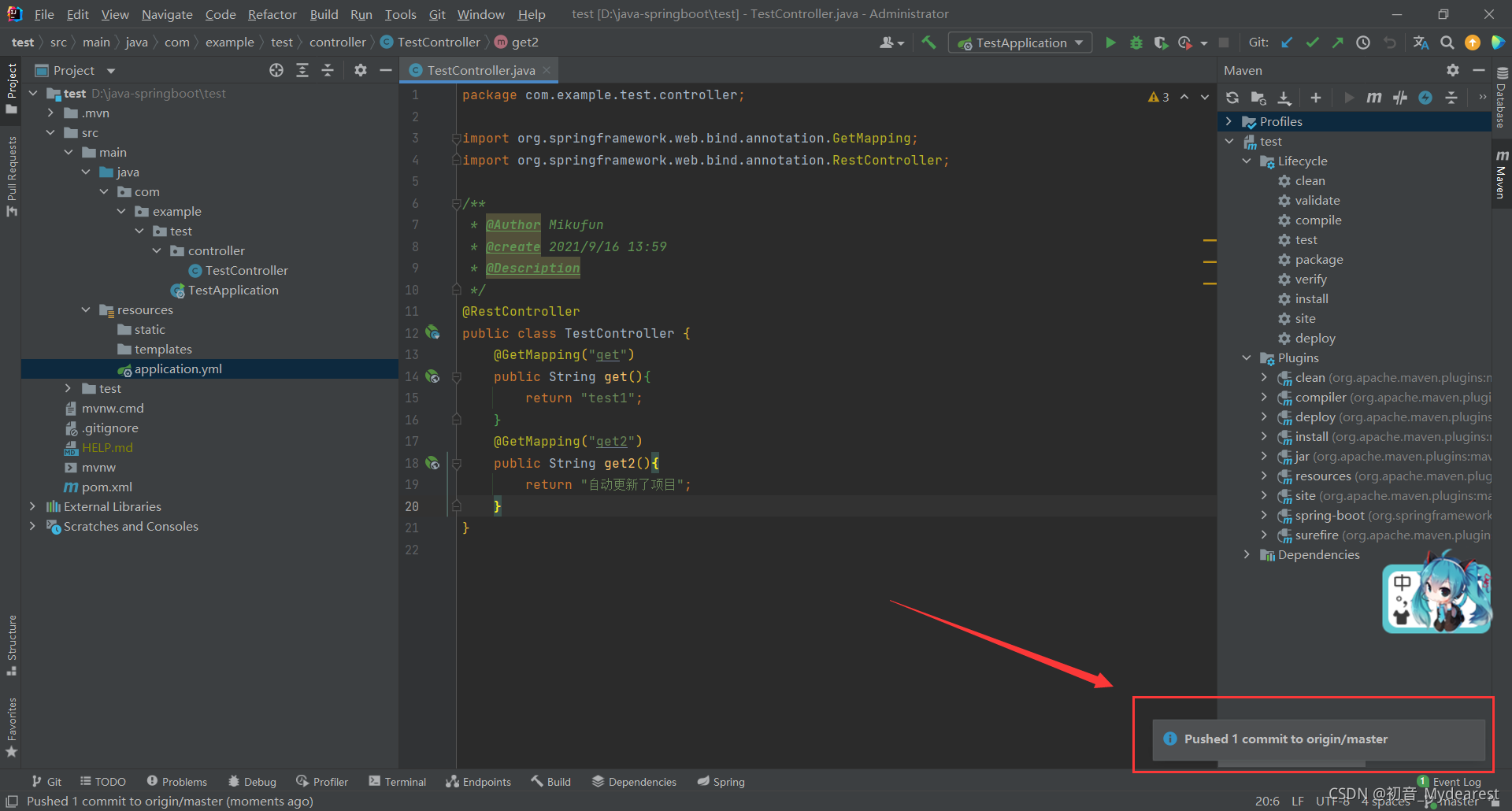Toggle the Project tool window sidebar button
The image size is (1512, 811).
[x=11, y=88]
